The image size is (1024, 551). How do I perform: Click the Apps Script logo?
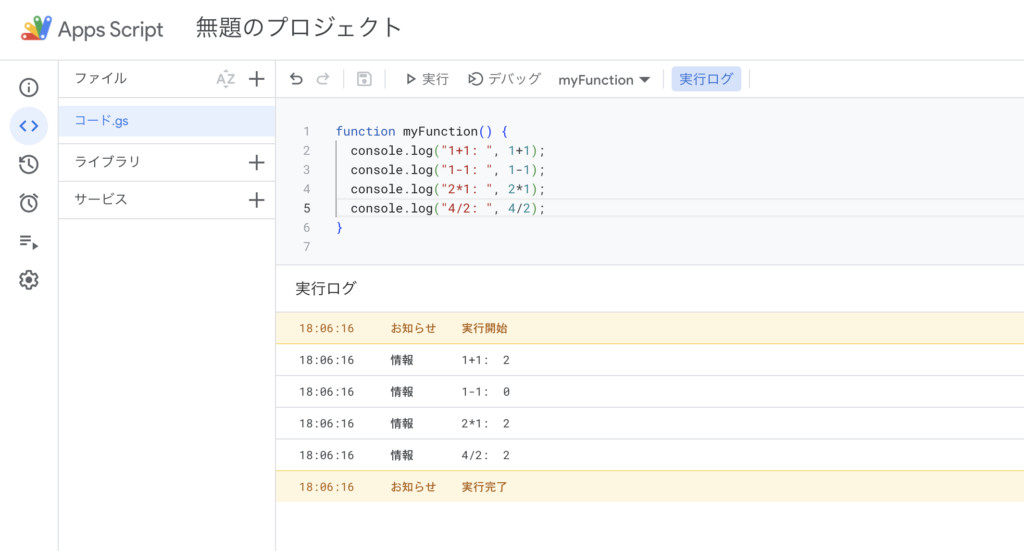tap(36, 29)
